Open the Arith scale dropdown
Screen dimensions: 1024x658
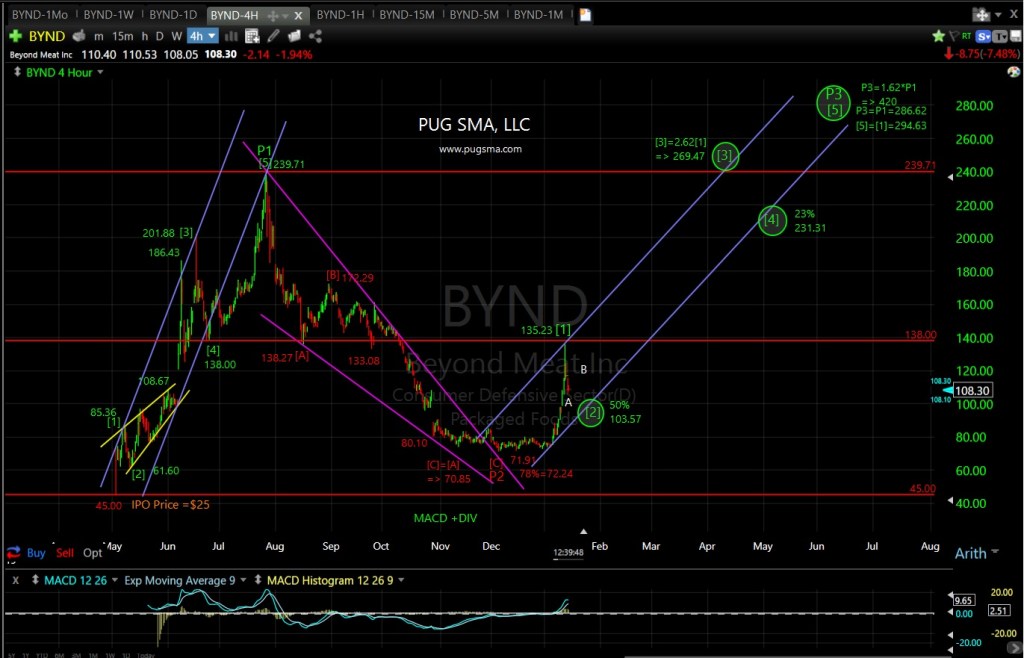click(x=977, y=554)
